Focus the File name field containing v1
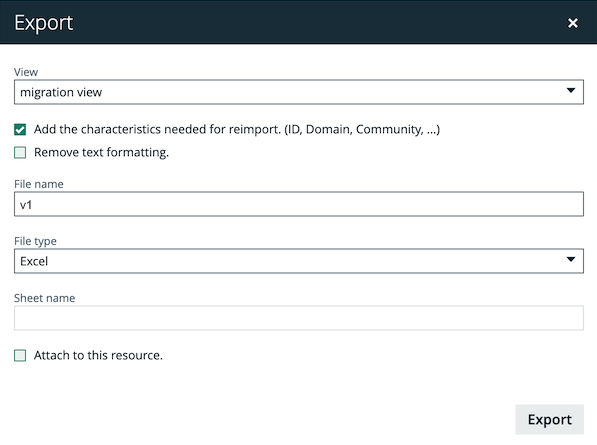 click(298, 204)
